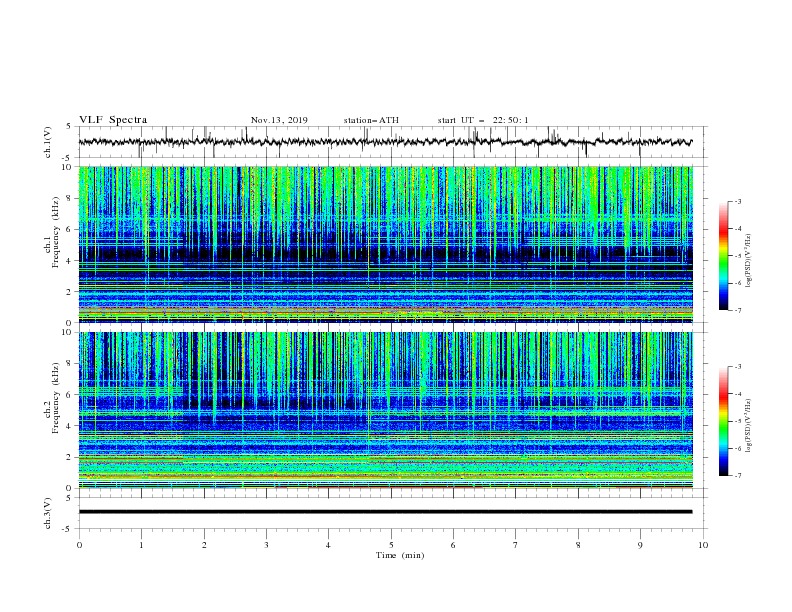Click time axis tick label "9"
Screen dimensions: 792x612
tap(640, 545)
